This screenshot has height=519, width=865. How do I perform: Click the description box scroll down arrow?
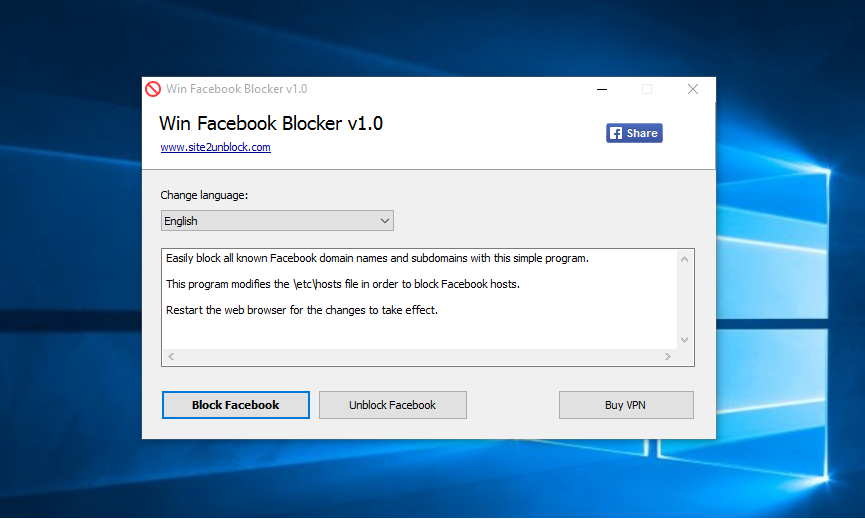(x=685, y=340)
